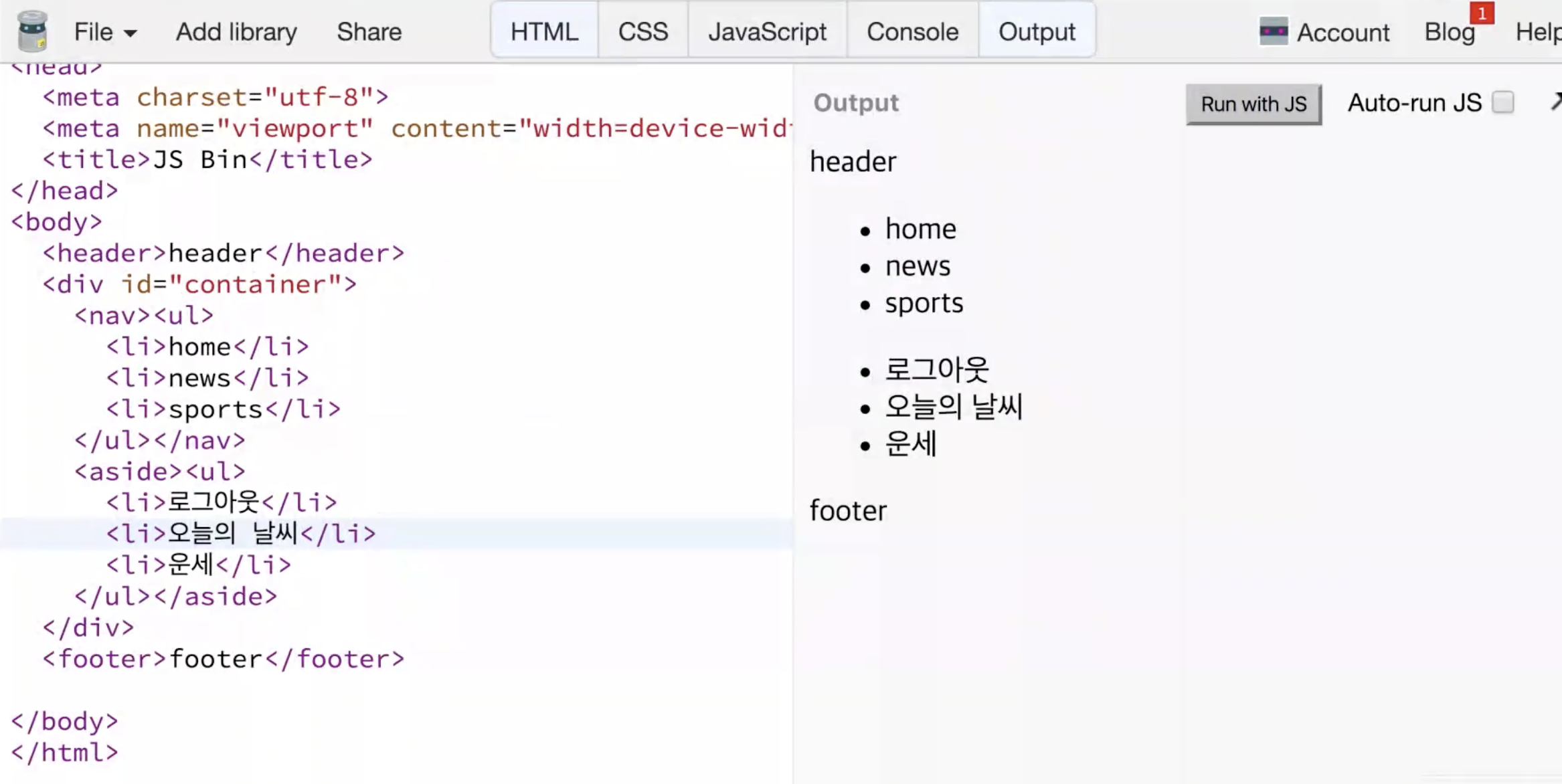Click the red Blog notification badge
This screenshot has height=784, width=1562.
(1482, 13)
